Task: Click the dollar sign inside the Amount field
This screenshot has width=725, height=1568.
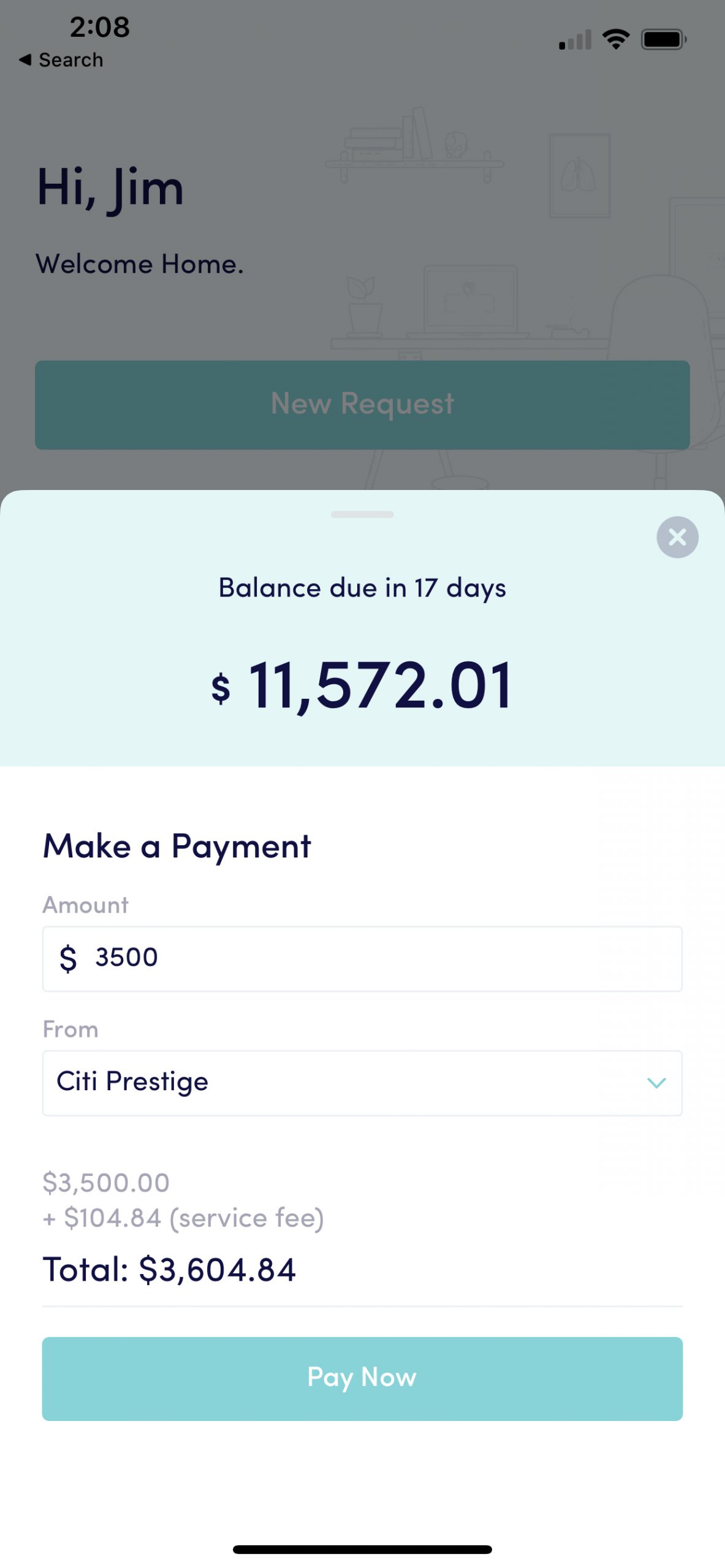Action: point(68,958)
